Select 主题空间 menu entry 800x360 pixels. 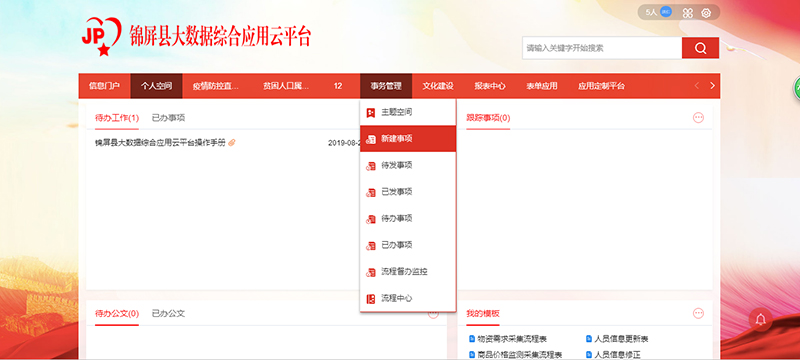tap(408, 112)
